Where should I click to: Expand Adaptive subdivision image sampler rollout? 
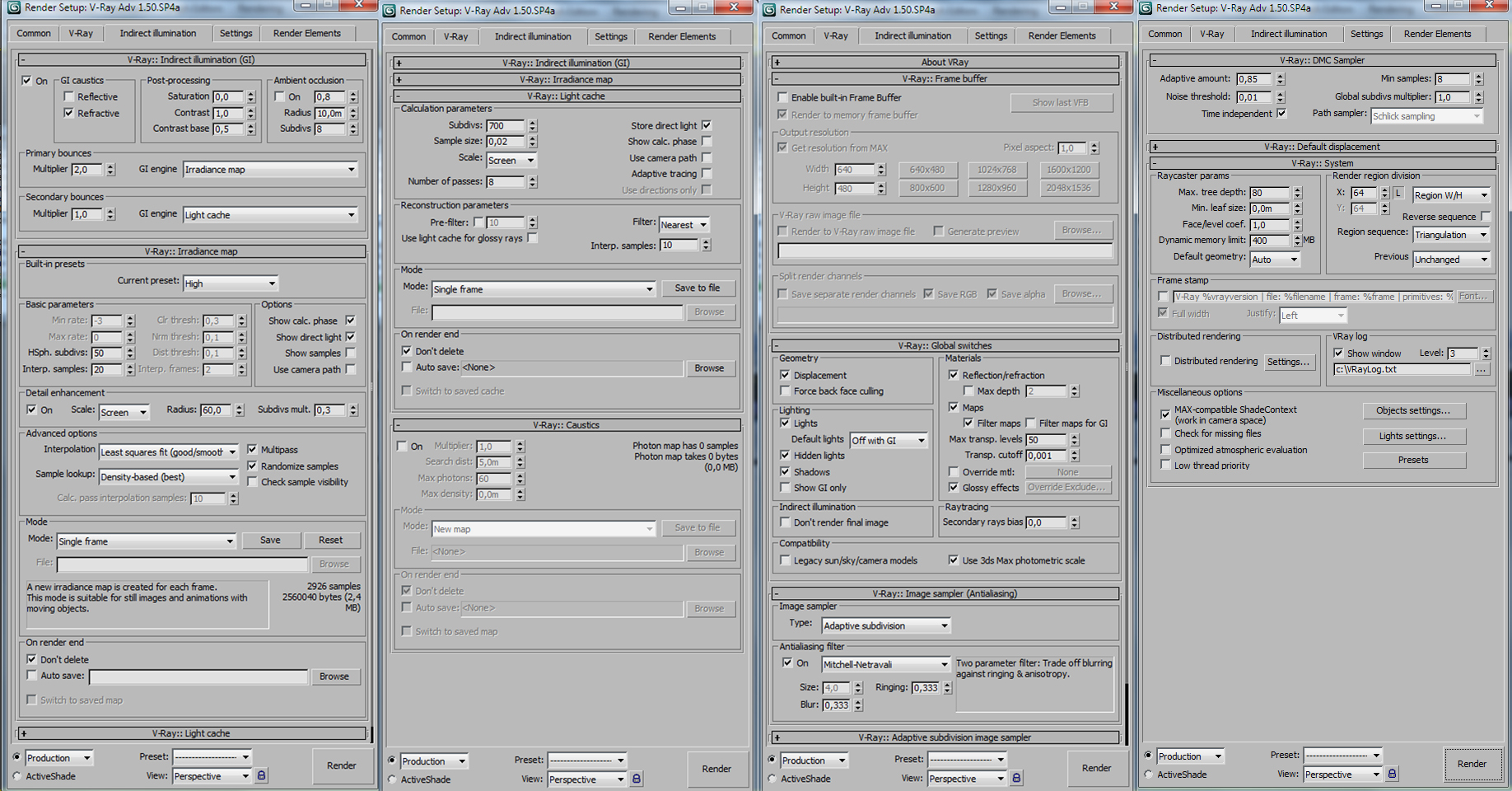coord(945,737)
